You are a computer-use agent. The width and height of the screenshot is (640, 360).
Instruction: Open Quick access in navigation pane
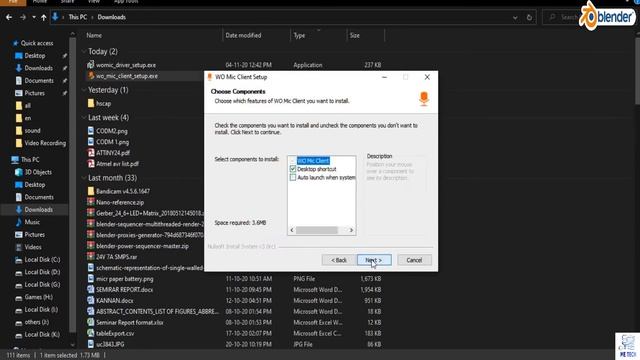36,43
